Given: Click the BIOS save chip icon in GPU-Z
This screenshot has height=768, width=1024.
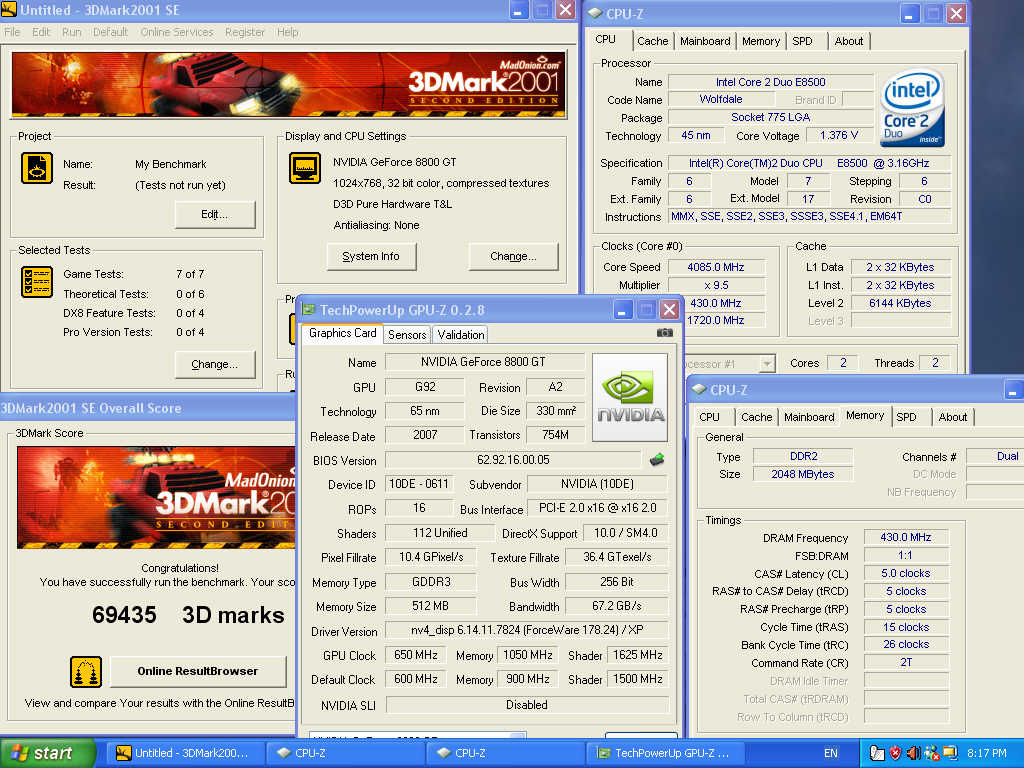Looking at the screenshot, I should click(x=657, y=460).
